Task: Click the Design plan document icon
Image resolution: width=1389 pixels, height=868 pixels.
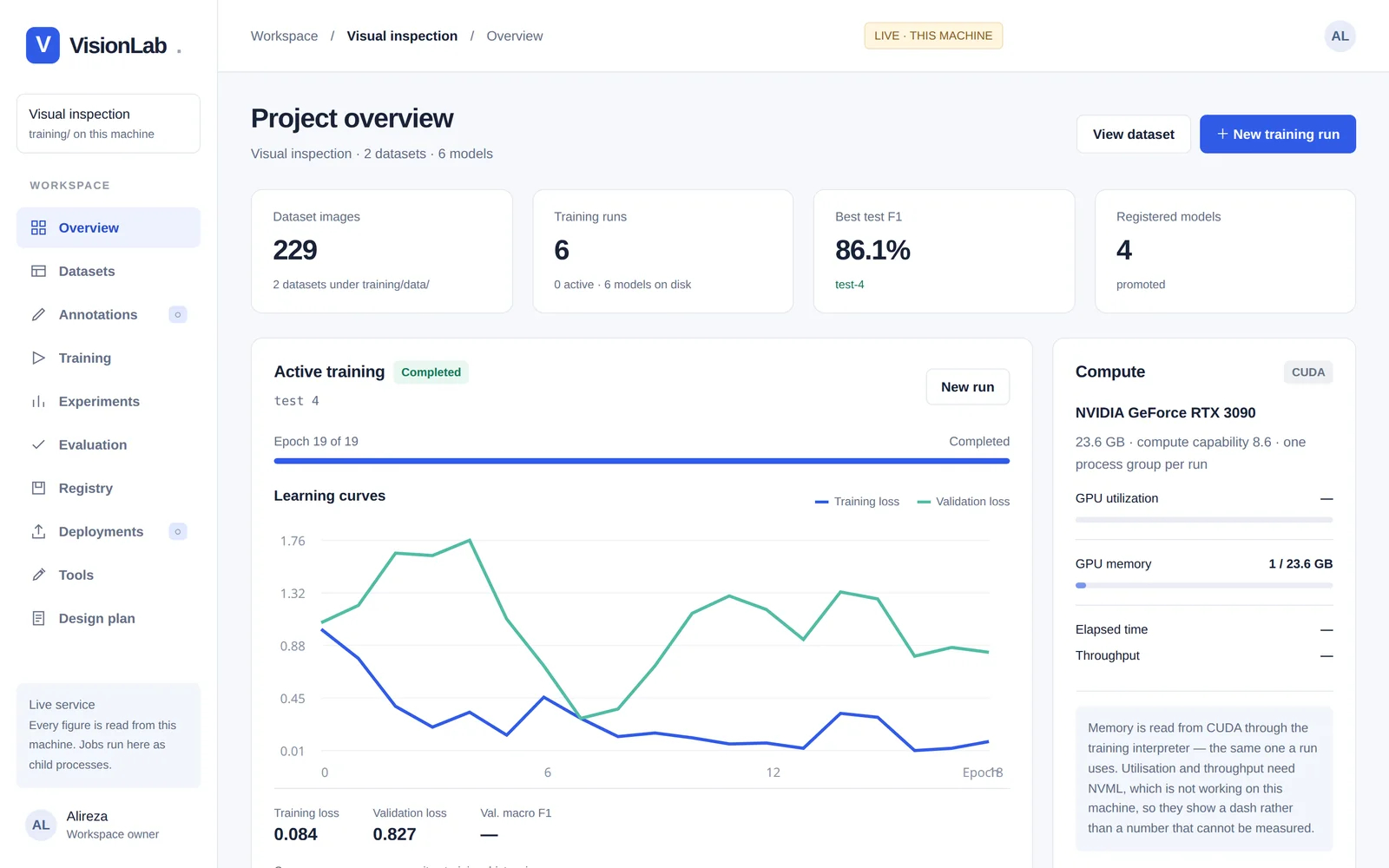Action: tap(38, 618)
